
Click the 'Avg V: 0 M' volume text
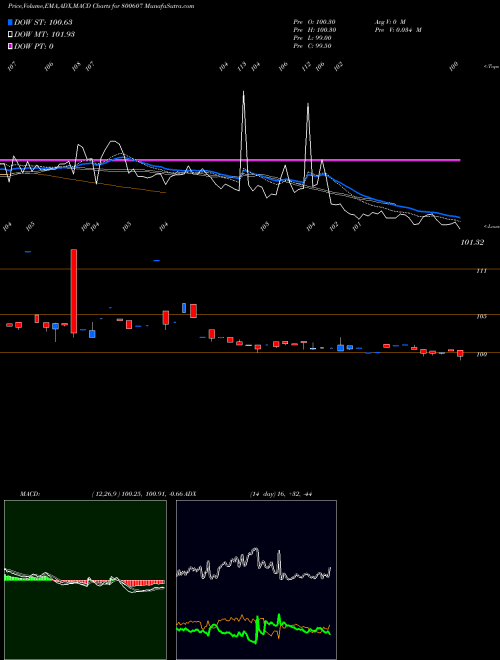[390, 22]
